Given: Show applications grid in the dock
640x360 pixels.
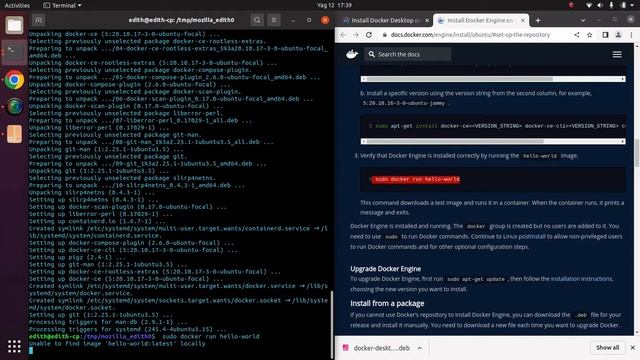Looking at the screenshot, I should click(x=14, y=347).
